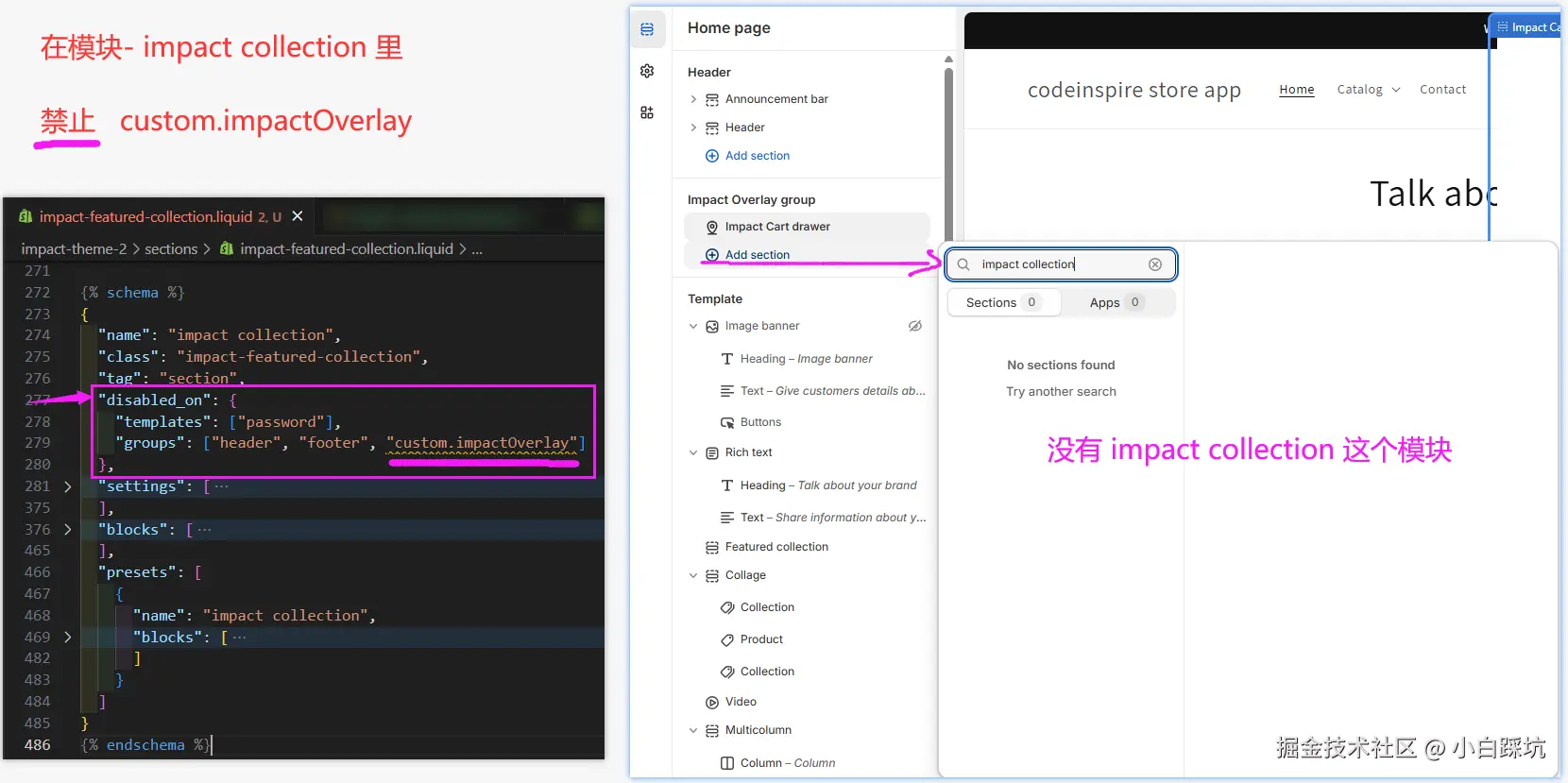Open the Catalog dropdown in store menu
The height and width of the screenshot is (783, 1568).
coord(1369,90)
